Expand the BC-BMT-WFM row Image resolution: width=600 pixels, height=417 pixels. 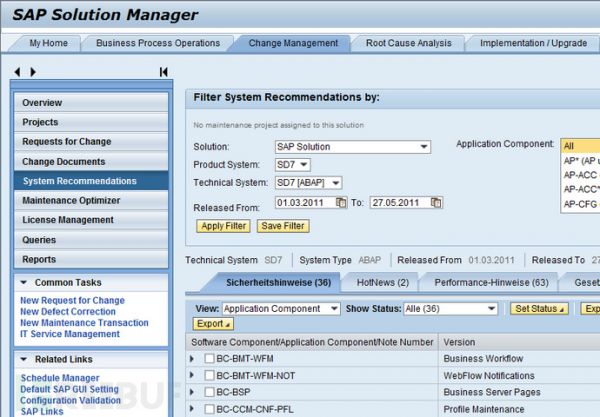click(x=193, y=358)
